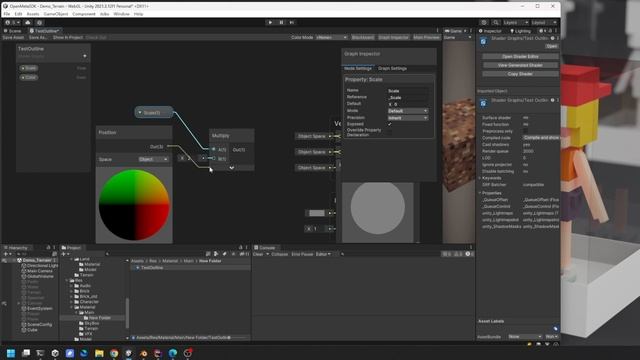Screen dimensions: 640x360
Task: Click the Name input field showing Scale
Action: (x=407, y=91)
